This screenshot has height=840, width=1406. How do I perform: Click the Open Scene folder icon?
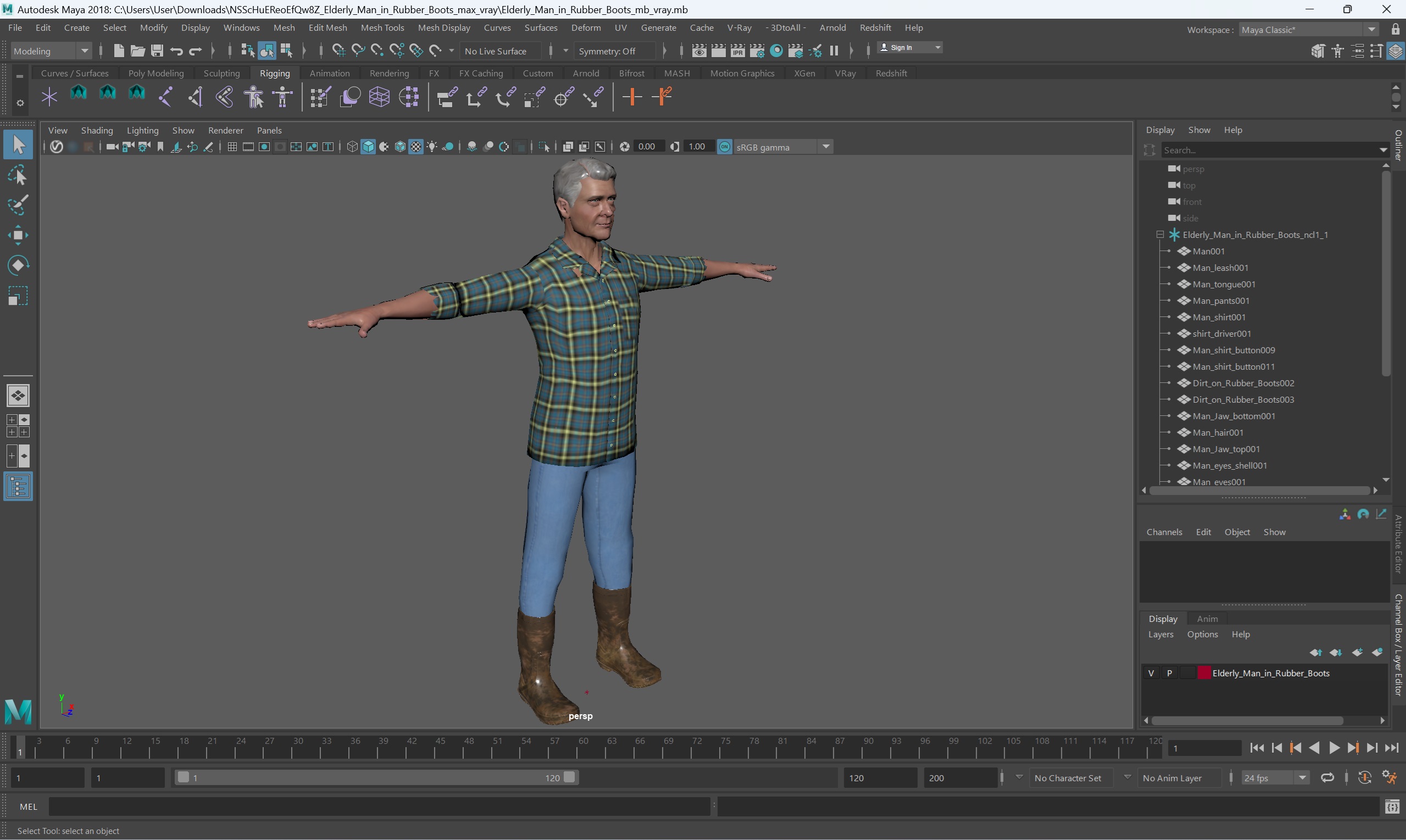(x=137, y=51)
